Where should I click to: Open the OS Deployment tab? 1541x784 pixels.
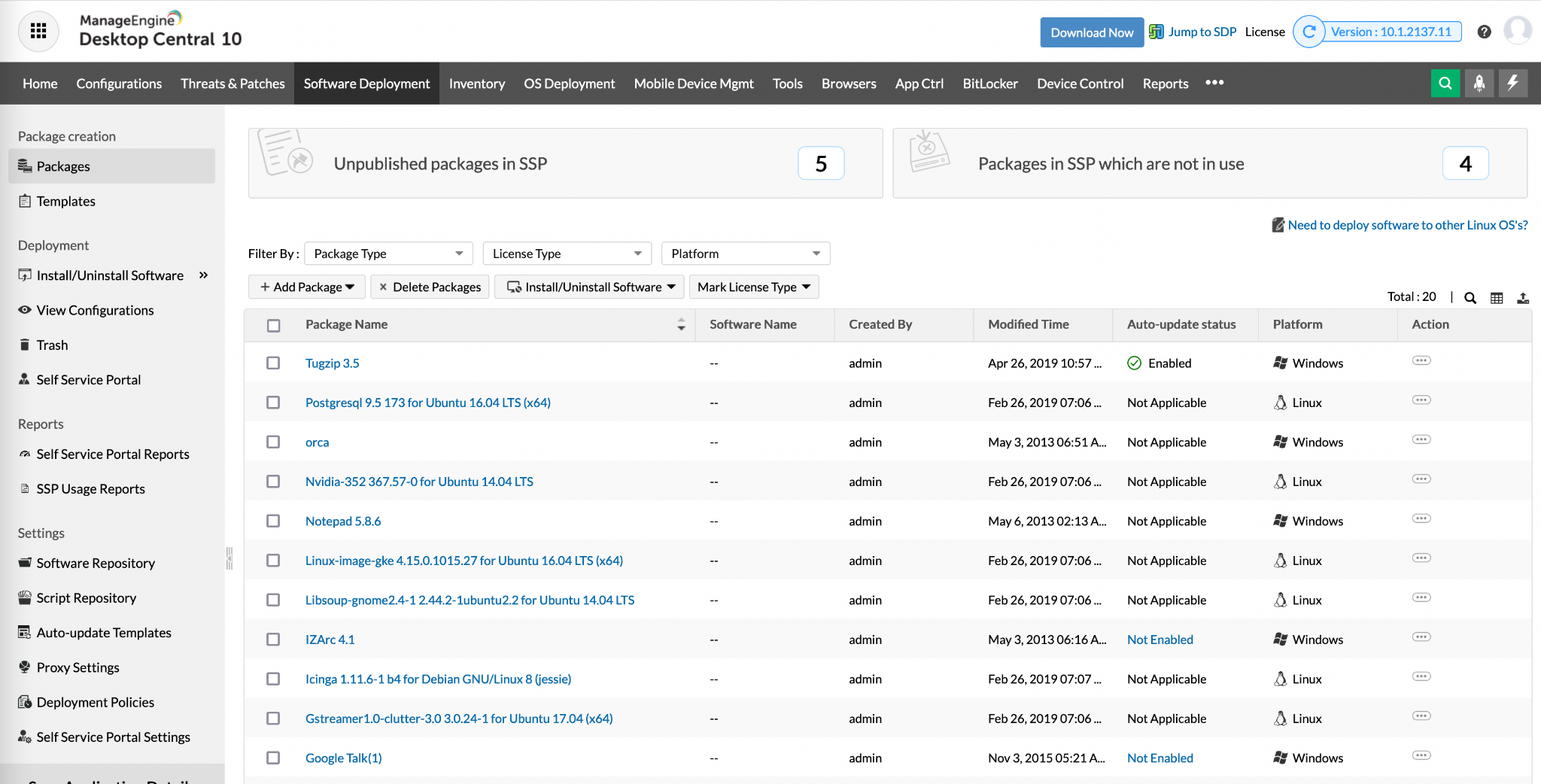pos(570,84)
